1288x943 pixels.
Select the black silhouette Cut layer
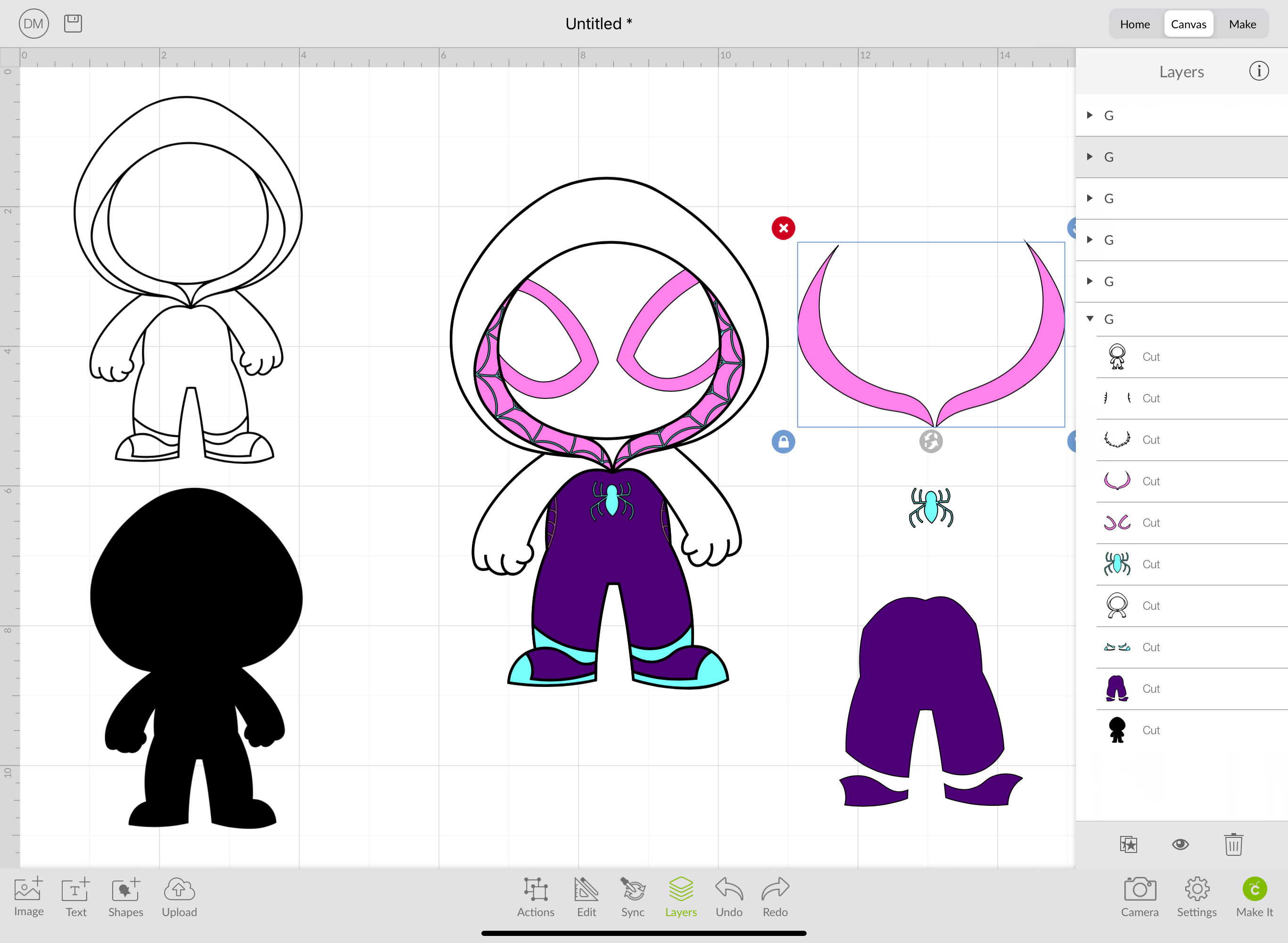click(1191, 730)
